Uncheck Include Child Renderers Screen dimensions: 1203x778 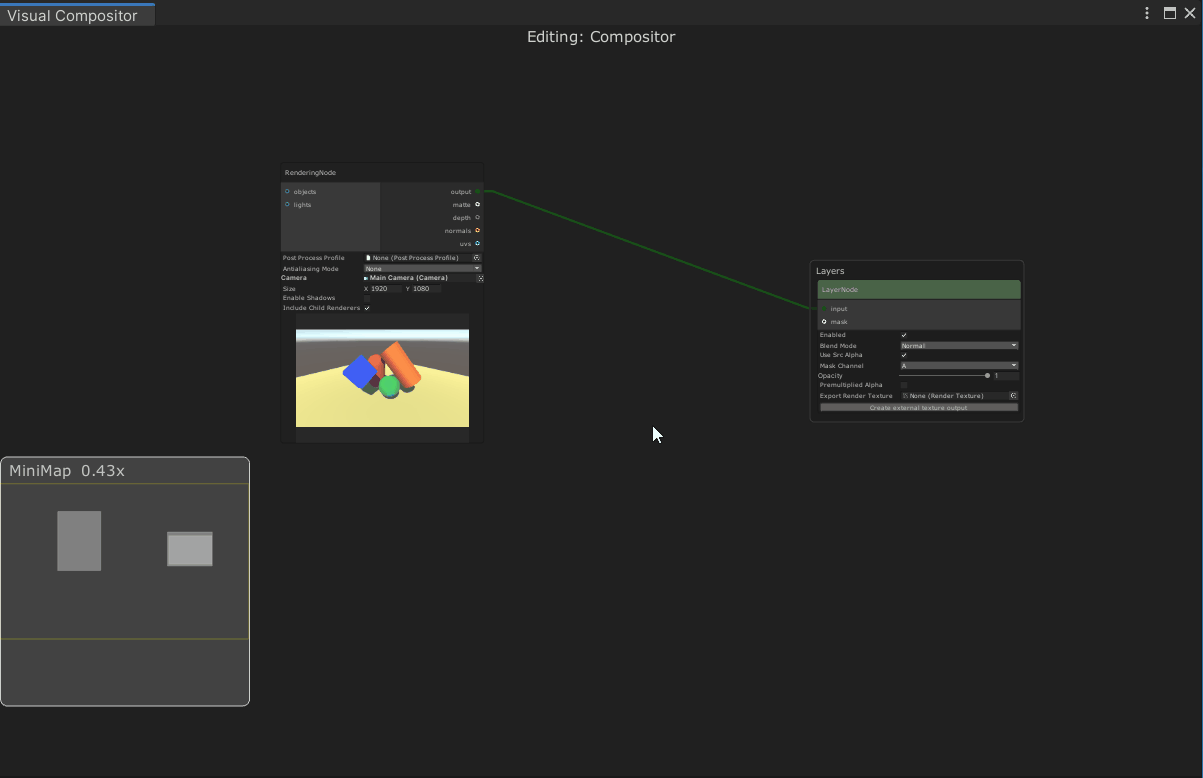[367, 308]
